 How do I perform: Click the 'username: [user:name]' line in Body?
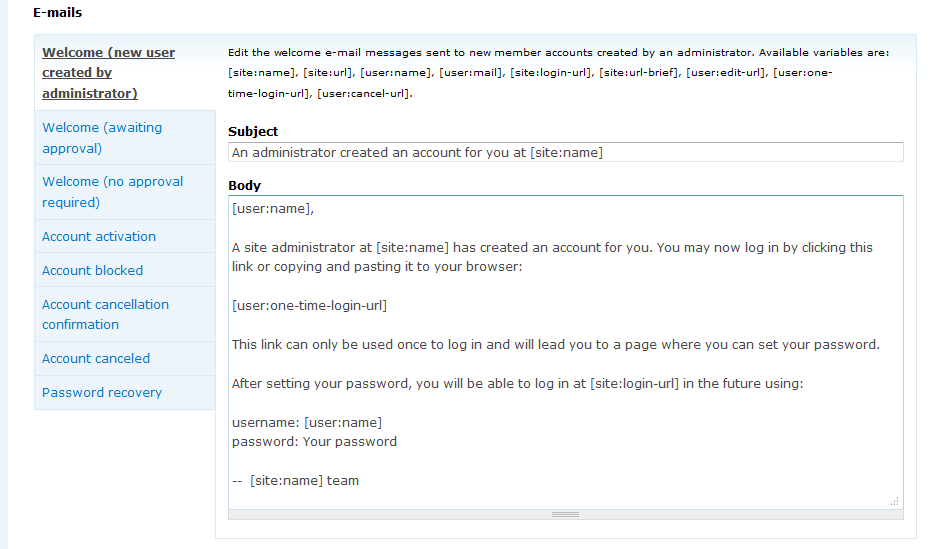(x=307, y=423)
